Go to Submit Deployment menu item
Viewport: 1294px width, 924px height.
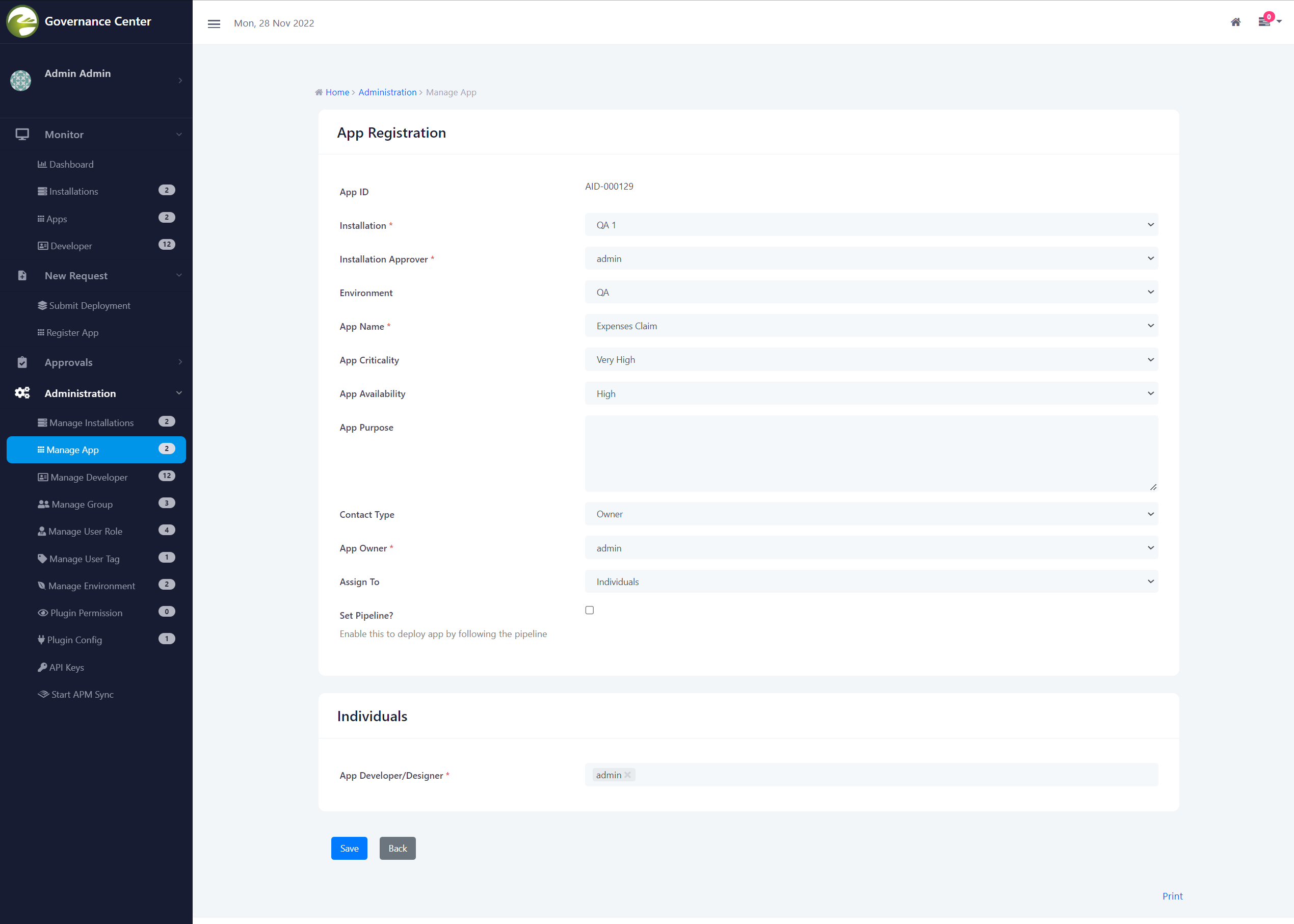coord(89,305)
